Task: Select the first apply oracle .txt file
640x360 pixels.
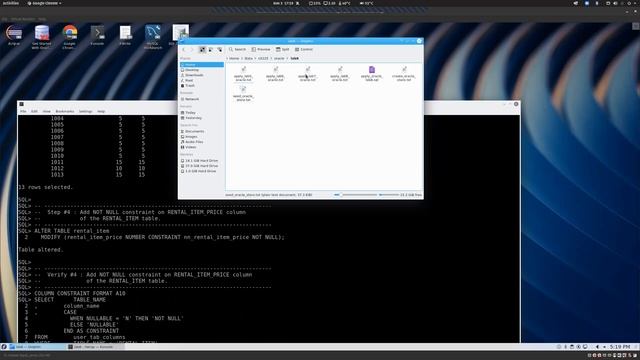Action: [x=243, y=74]
